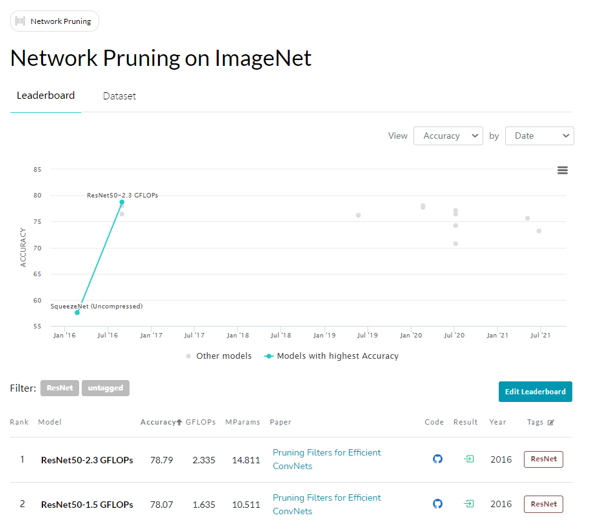Toggle the untagged filter tag
Screen dimensions: 591x525
tap(106, 388)
